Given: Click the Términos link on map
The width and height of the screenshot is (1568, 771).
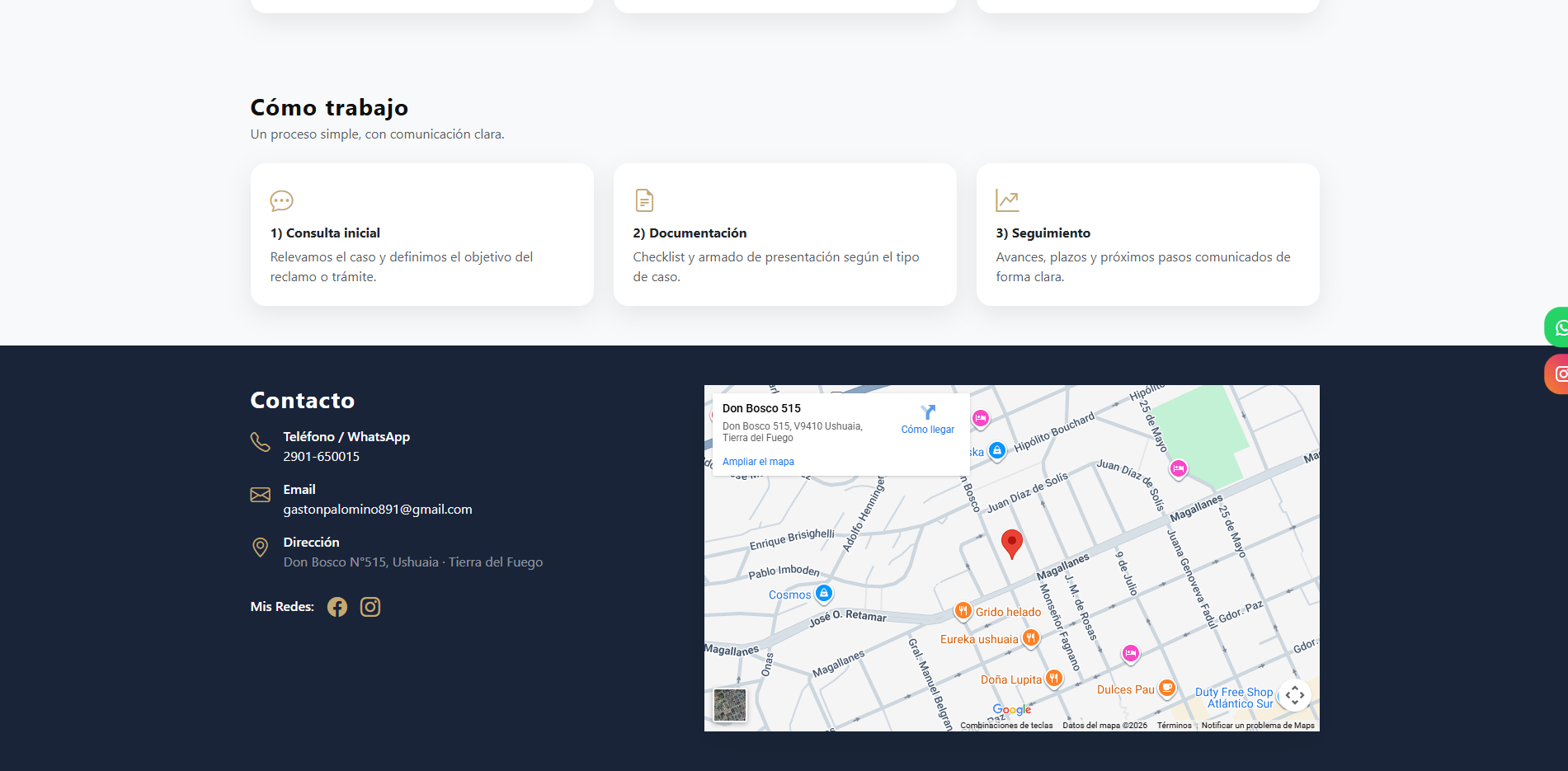Looking at the screenshot, I should 1174,726.
